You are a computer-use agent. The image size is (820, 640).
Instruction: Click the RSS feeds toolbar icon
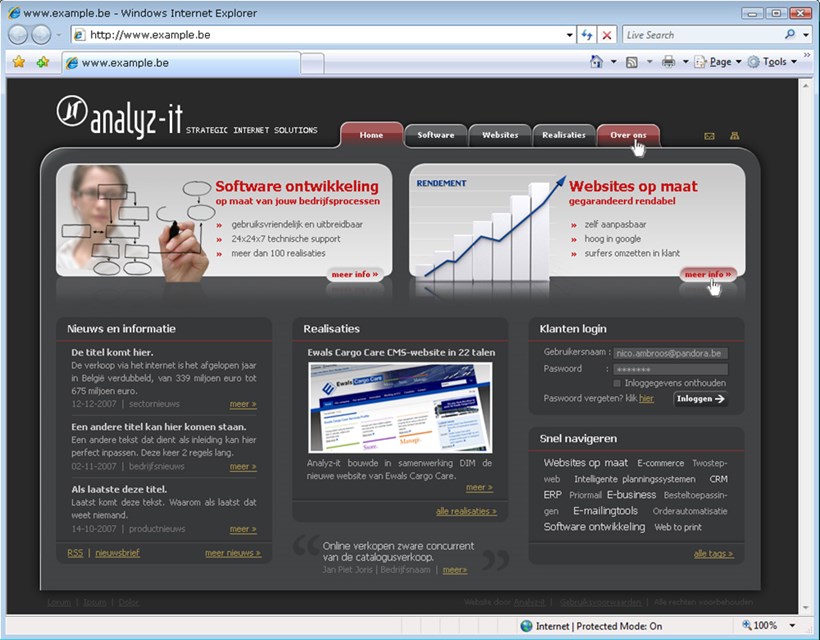(x=632, y=62)
